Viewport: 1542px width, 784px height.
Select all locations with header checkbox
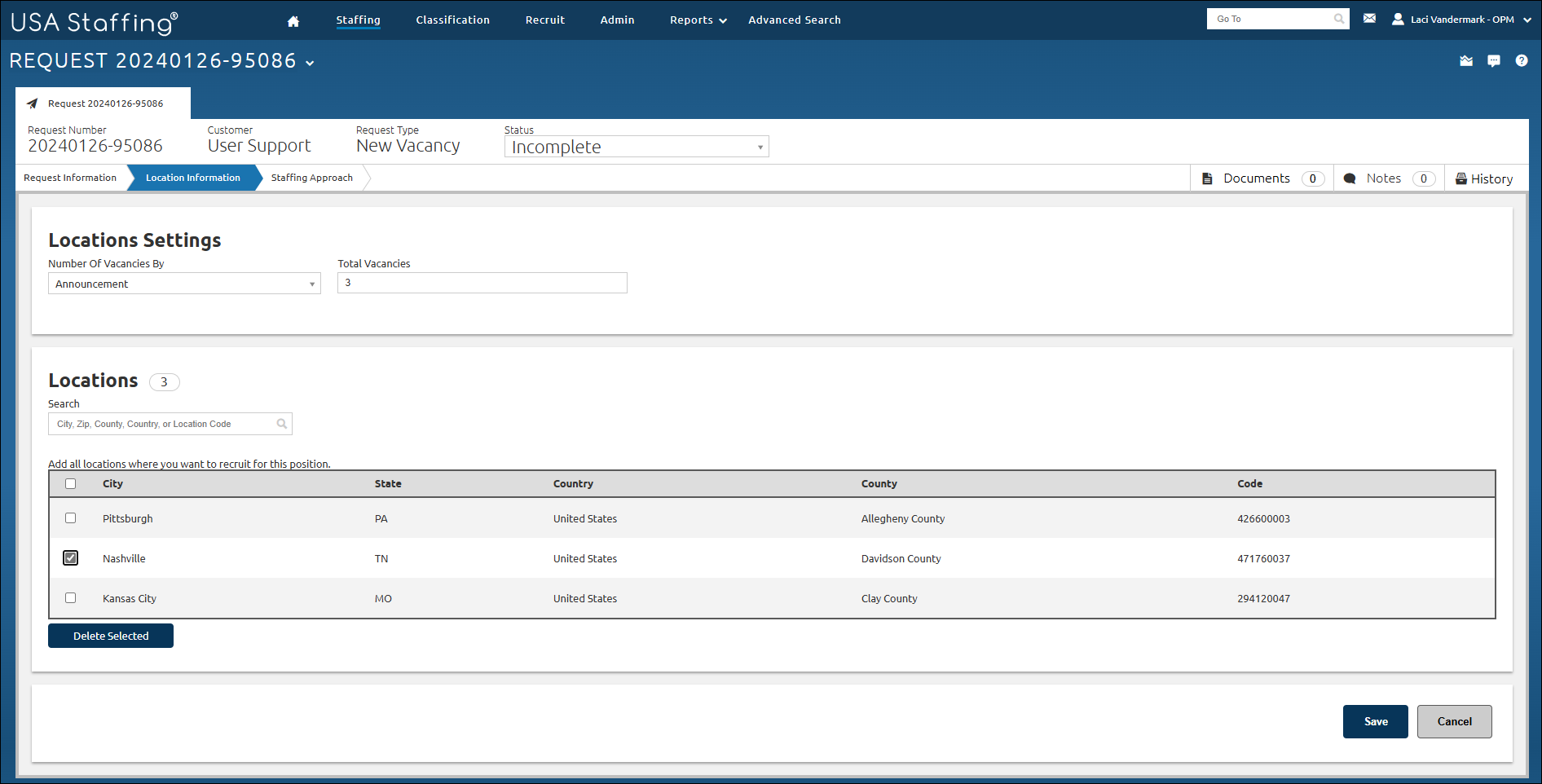71,484
